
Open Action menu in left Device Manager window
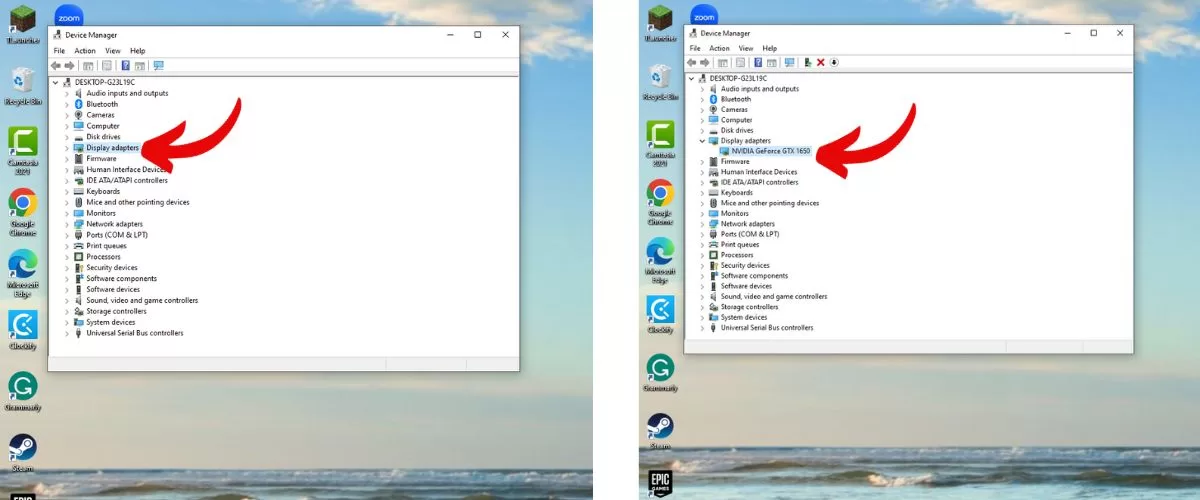85,50
